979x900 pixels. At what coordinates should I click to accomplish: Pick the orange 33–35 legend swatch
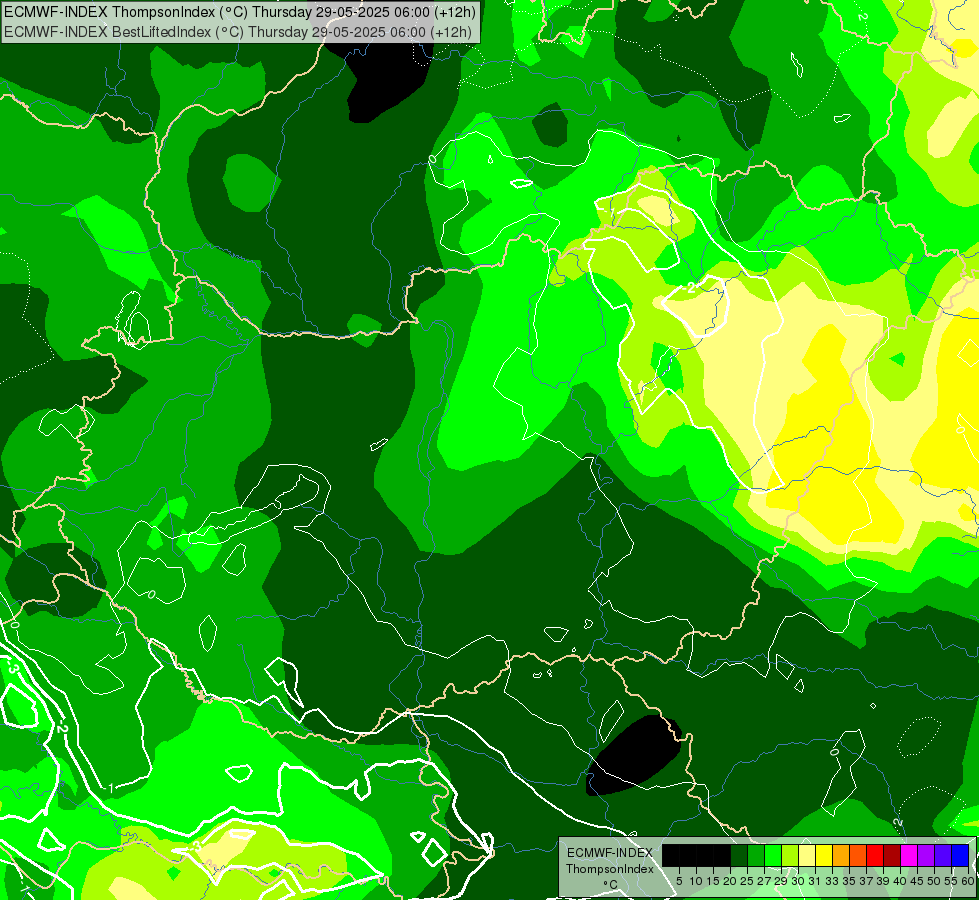click(841, 855)
